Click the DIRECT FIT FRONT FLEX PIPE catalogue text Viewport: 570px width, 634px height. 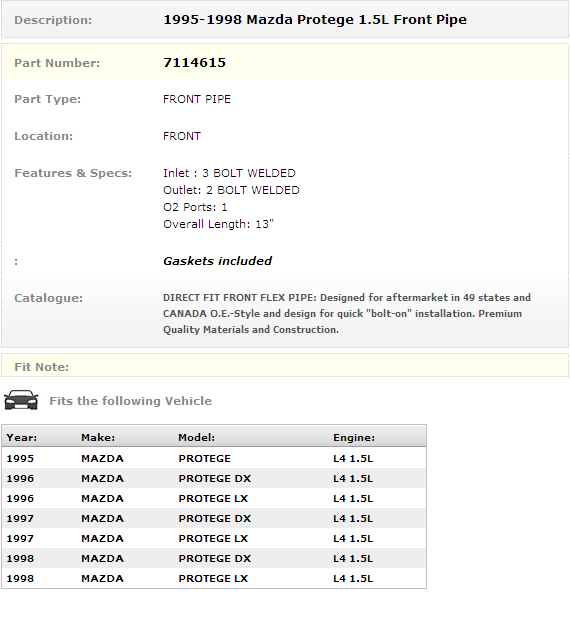click(347, 314)
